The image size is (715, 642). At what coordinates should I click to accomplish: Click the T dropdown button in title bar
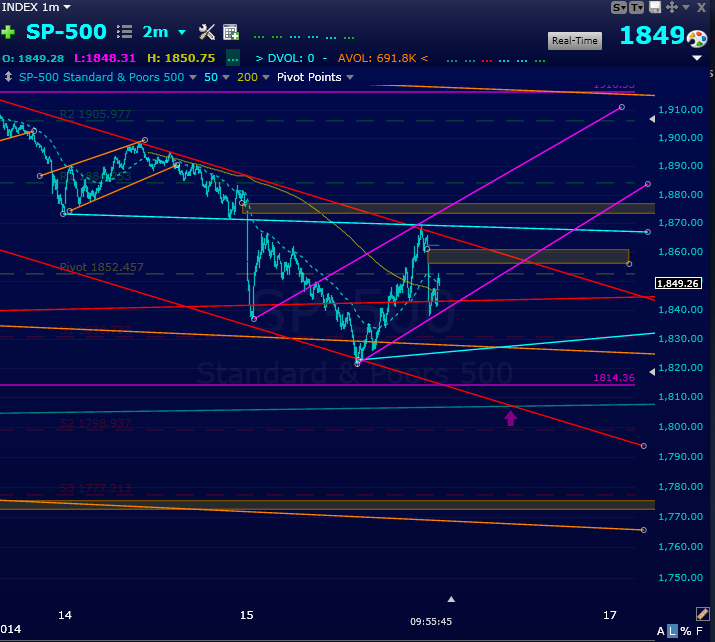click(636, 7)
